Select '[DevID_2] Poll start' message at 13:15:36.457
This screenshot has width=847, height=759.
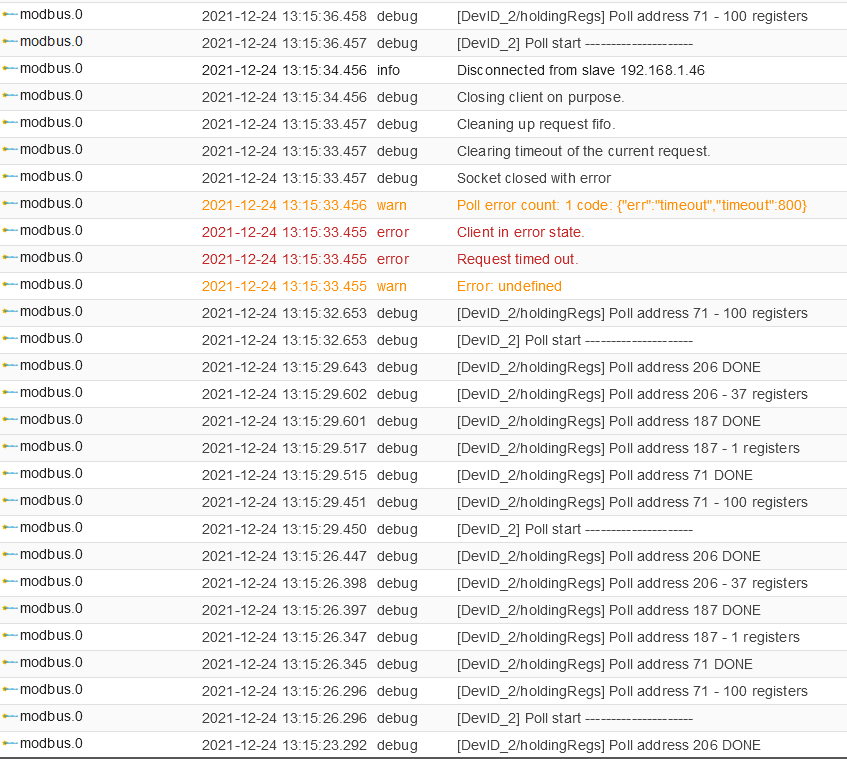(575, 43)
